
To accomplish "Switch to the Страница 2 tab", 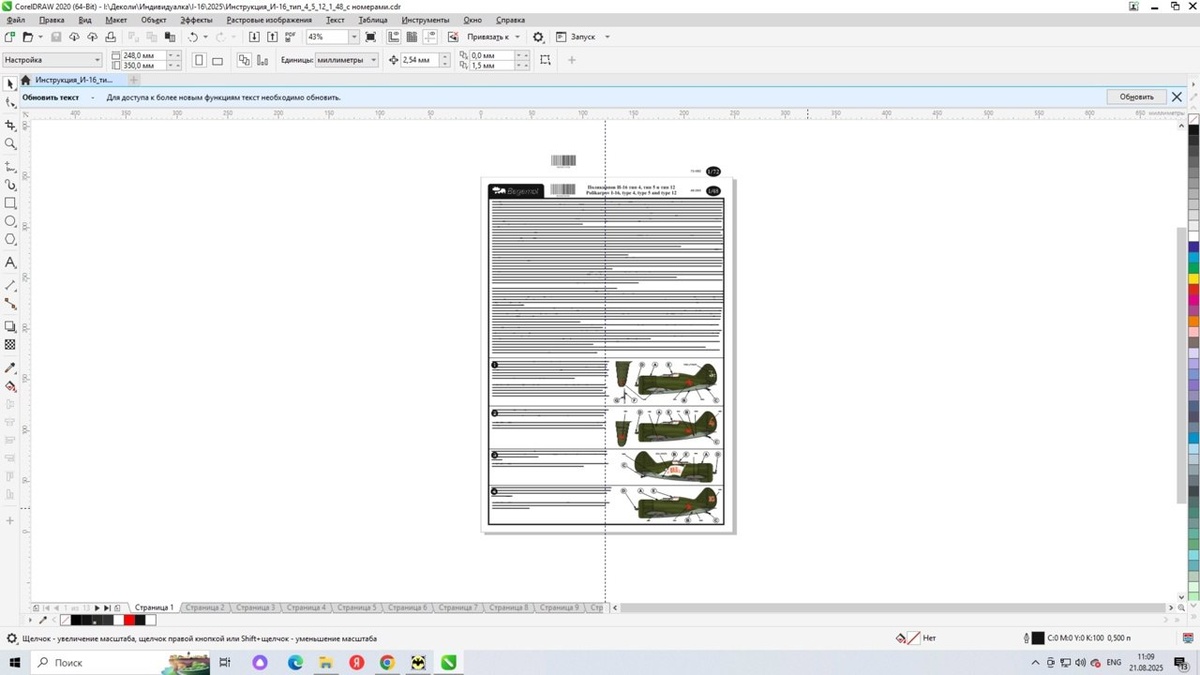I will pyautogui.click(x=205, y=607).
